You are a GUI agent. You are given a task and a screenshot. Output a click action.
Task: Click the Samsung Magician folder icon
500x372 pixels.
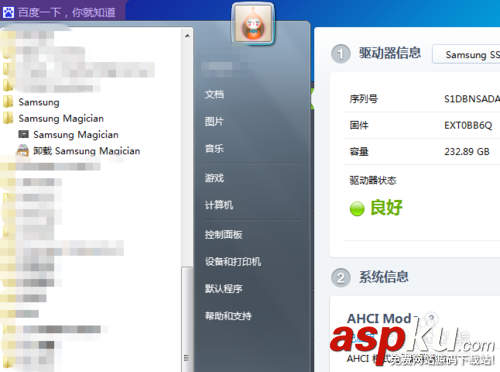[x=8, y=117]
